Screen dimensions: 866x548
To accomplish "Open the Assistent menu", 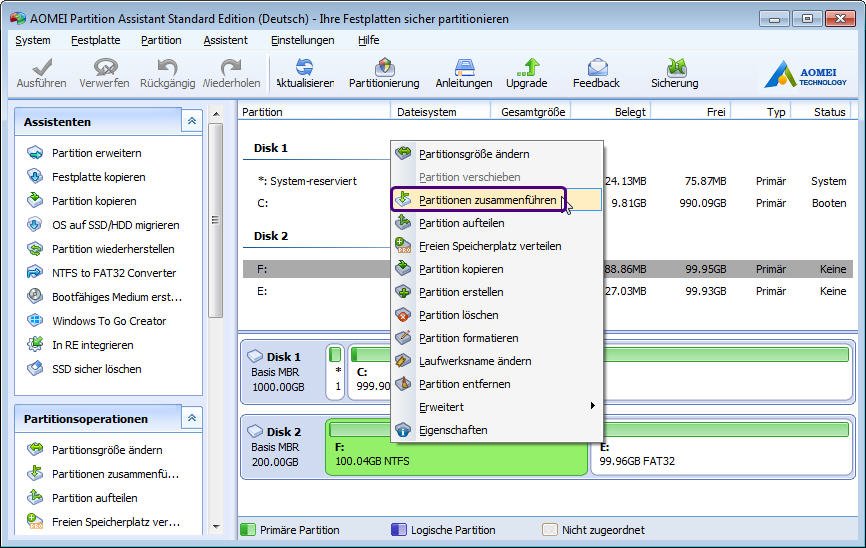I will click(x=225, y=40).
